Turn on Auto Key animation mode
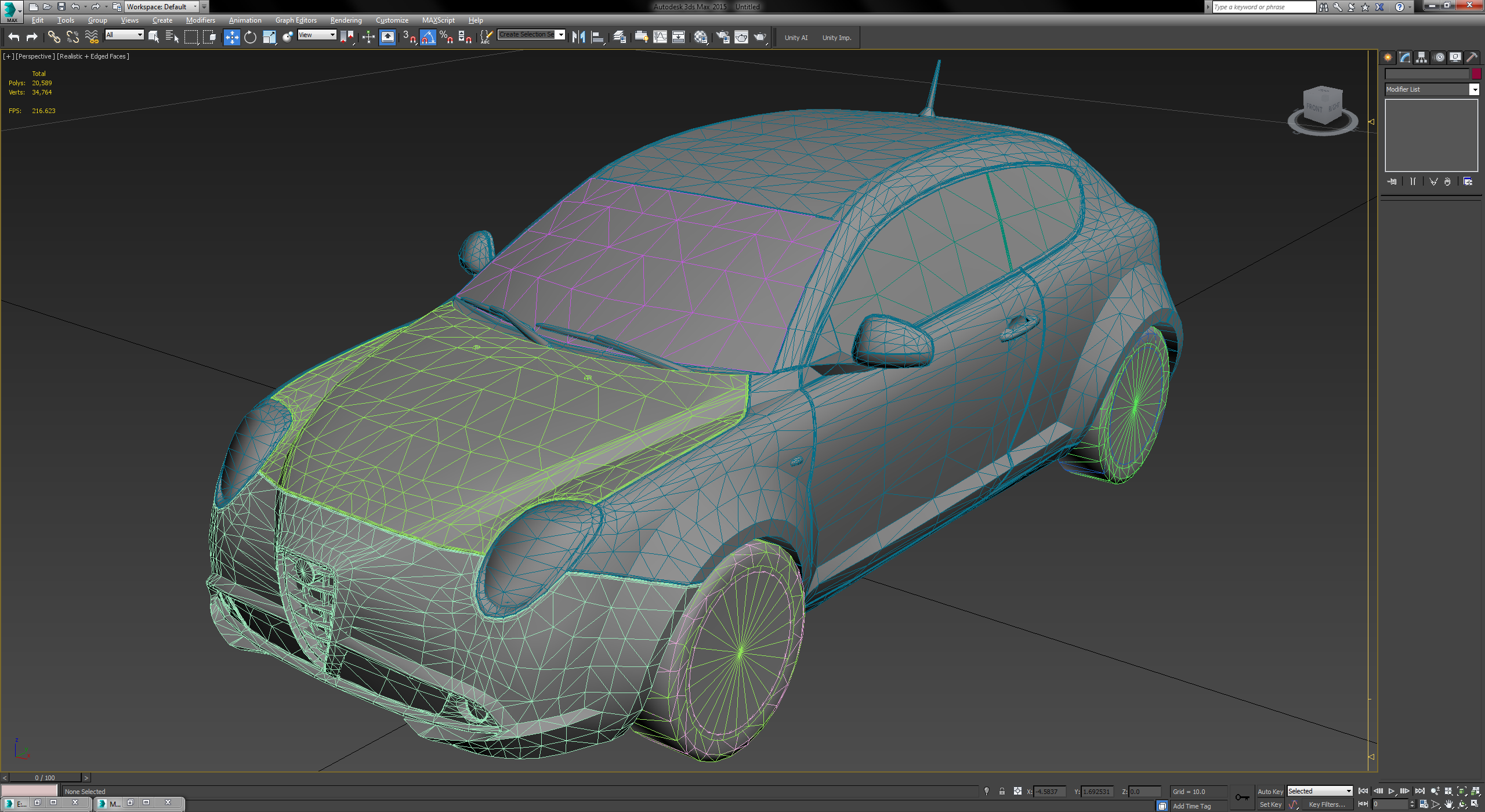The image size is (1485, 812). [1270, 791]
